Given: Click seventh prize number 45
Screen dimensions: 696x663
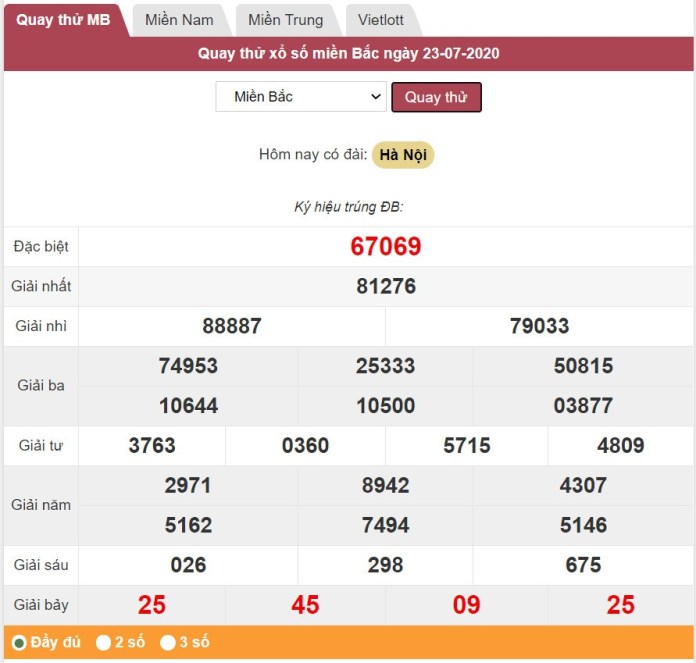Looking at the screenshot, I should (305, 605).
